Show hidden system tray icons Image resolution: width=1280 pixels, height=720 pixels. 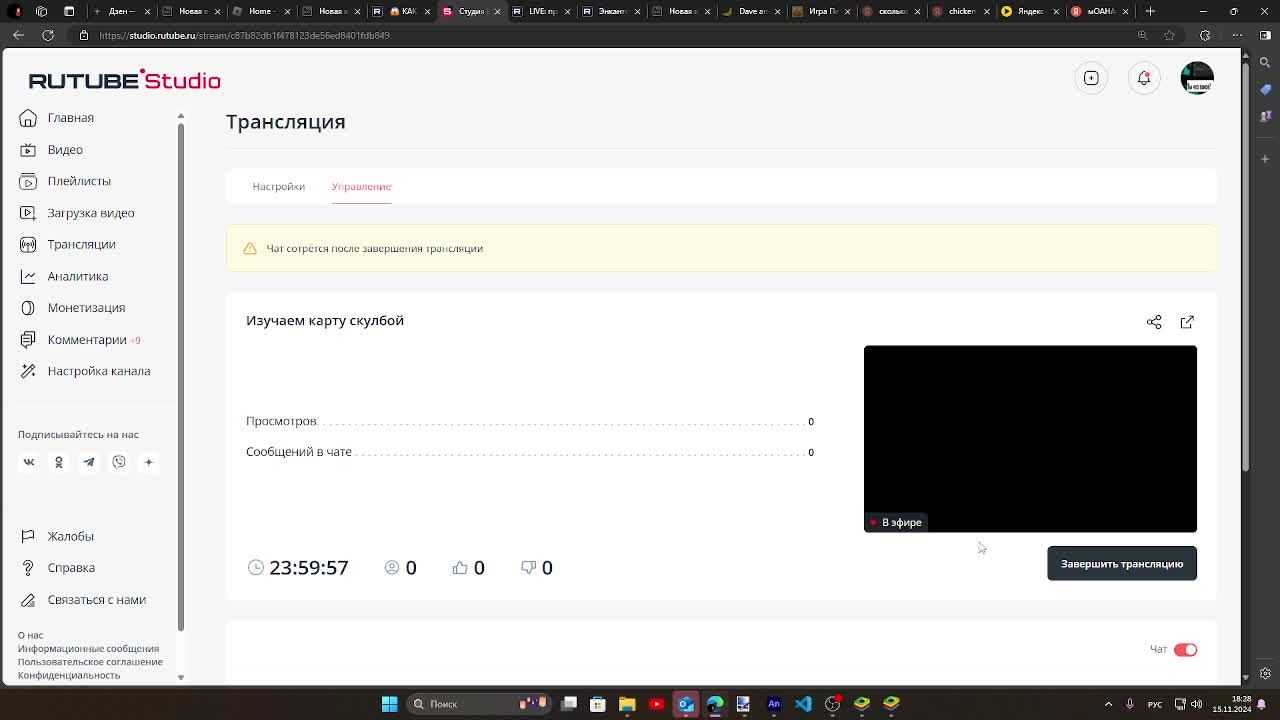pyautogui.click(x=1108, y=704)
